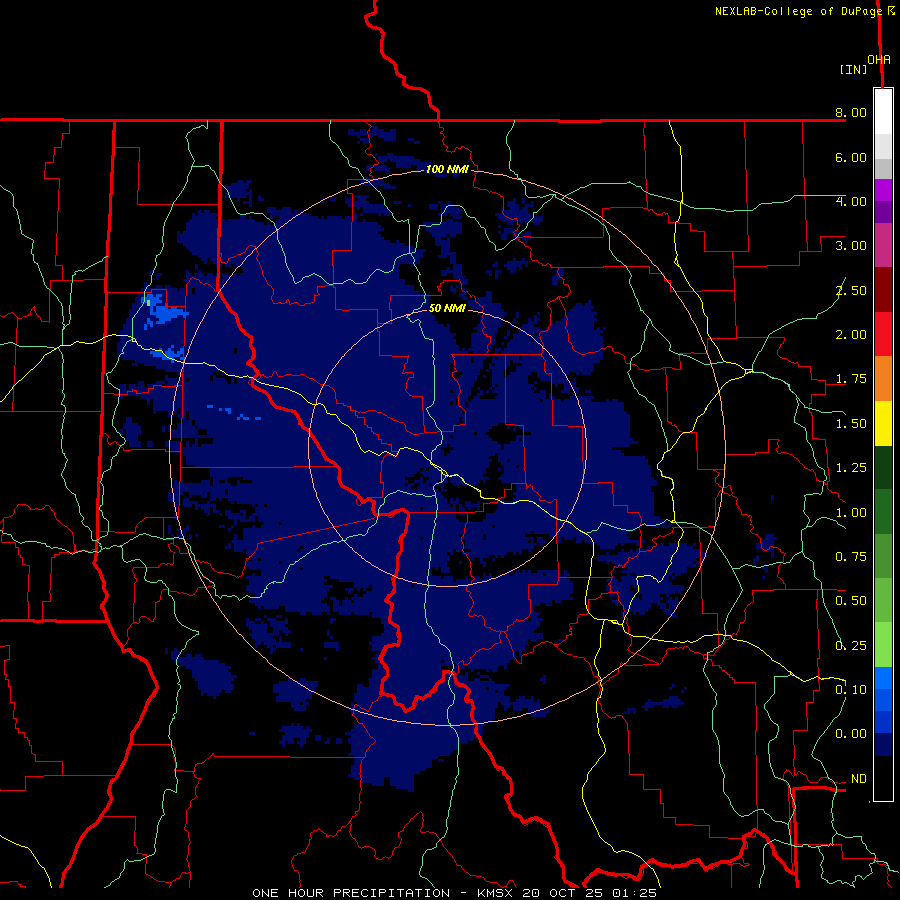Click the One Hour Precipitation KMSX title text
The width and height of the screenshot is (900, 900).
[x=454, y=893]
